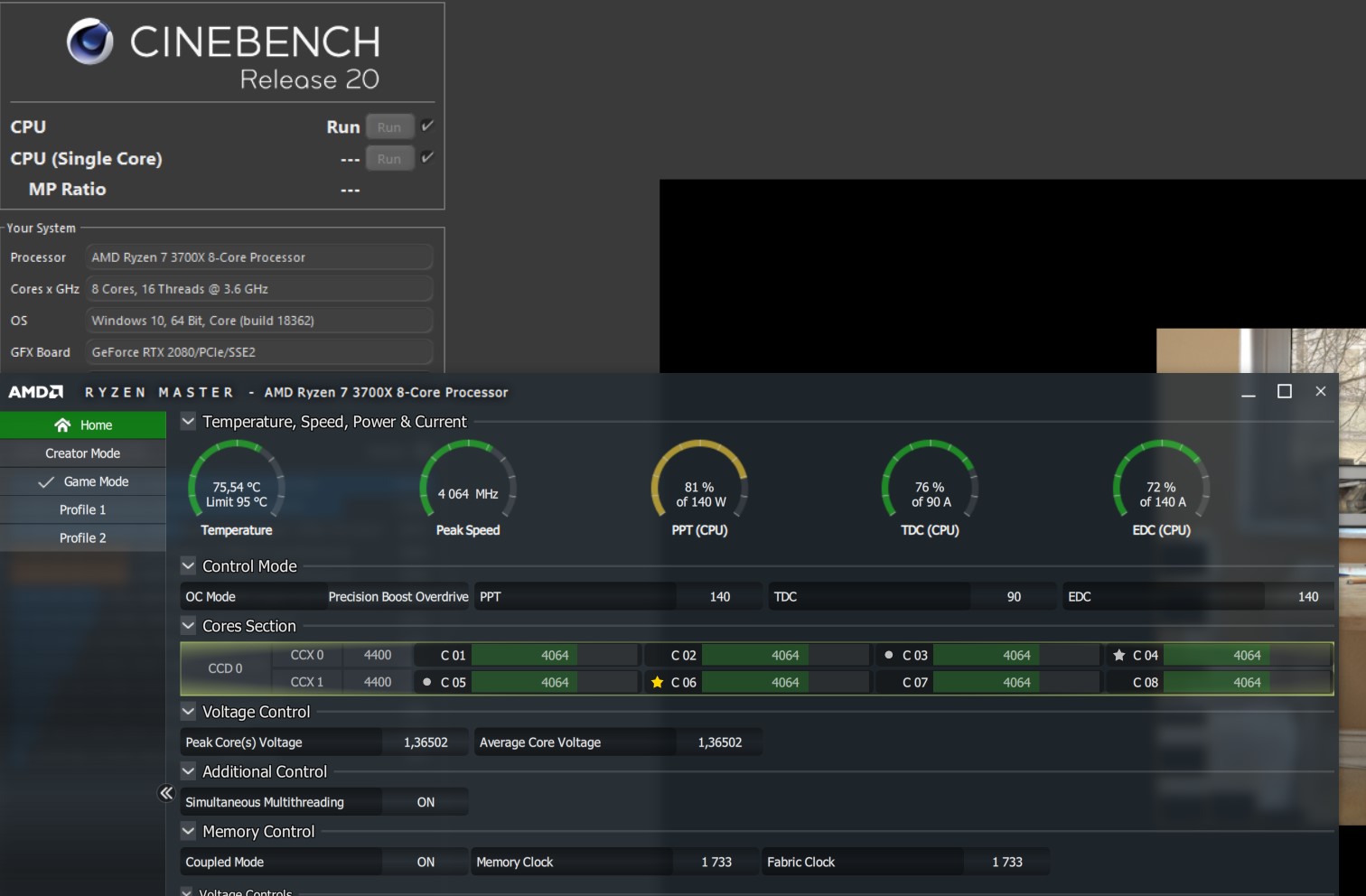Image resolution: width=1366 pixels, height=896 pixels.
Task: Click the Game Mode checkmark icon
Action: tap(46, 482)
